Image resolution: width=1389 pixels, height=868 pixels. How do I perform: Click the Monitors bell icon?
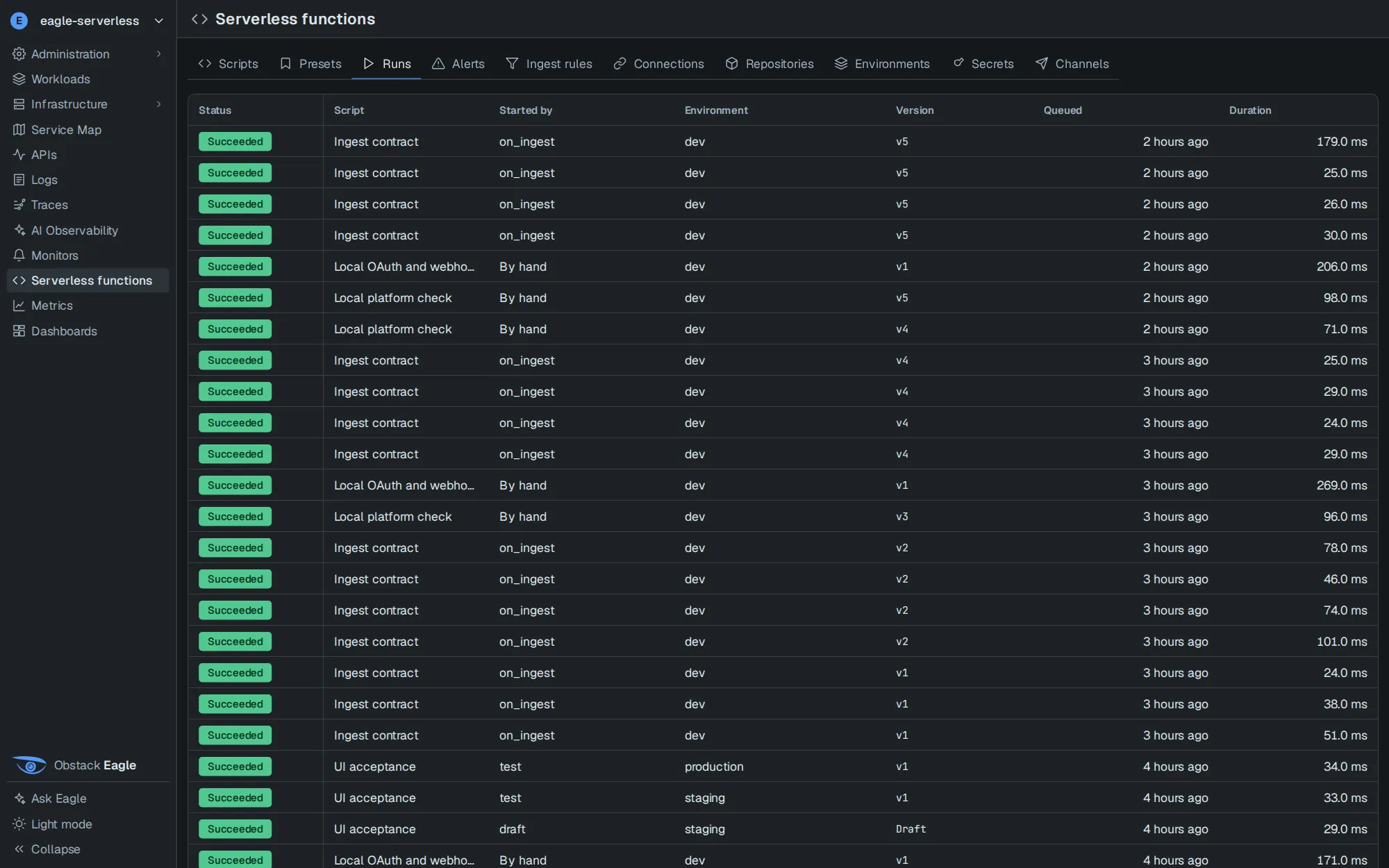tap(19, 256)
